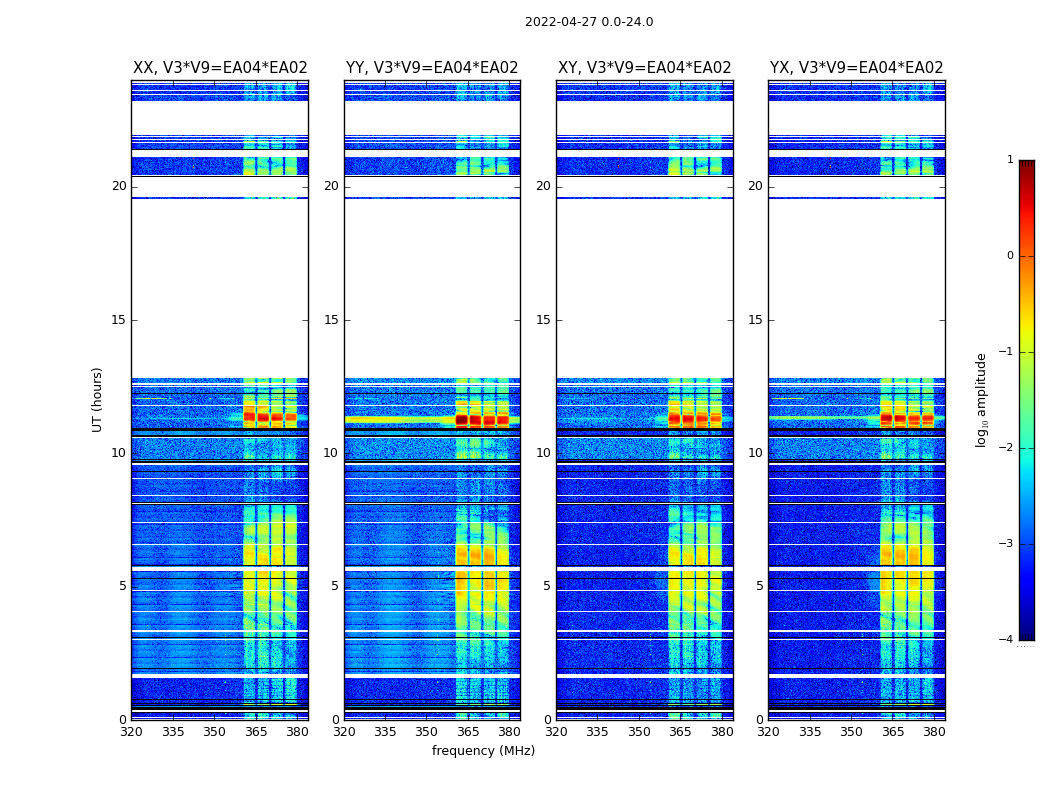The image size is (1050, 800).
Task: Click the dark red top of colorbar
Action: 1027,165
